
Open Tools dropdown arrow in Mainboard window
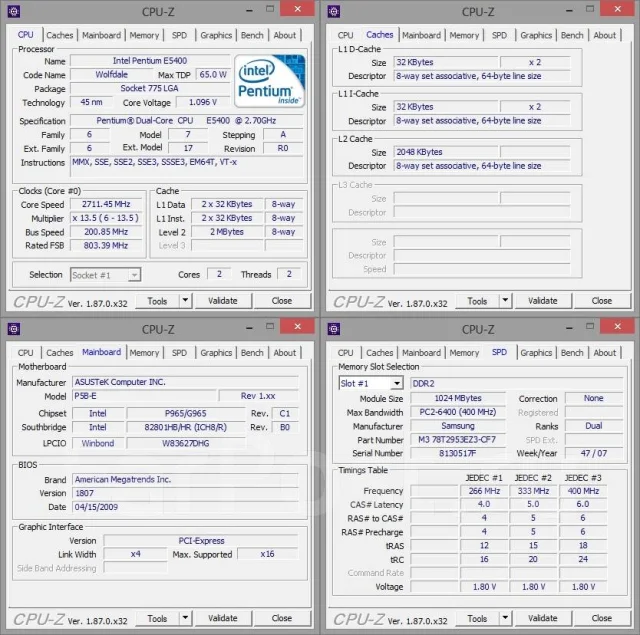tap(185, 618)
